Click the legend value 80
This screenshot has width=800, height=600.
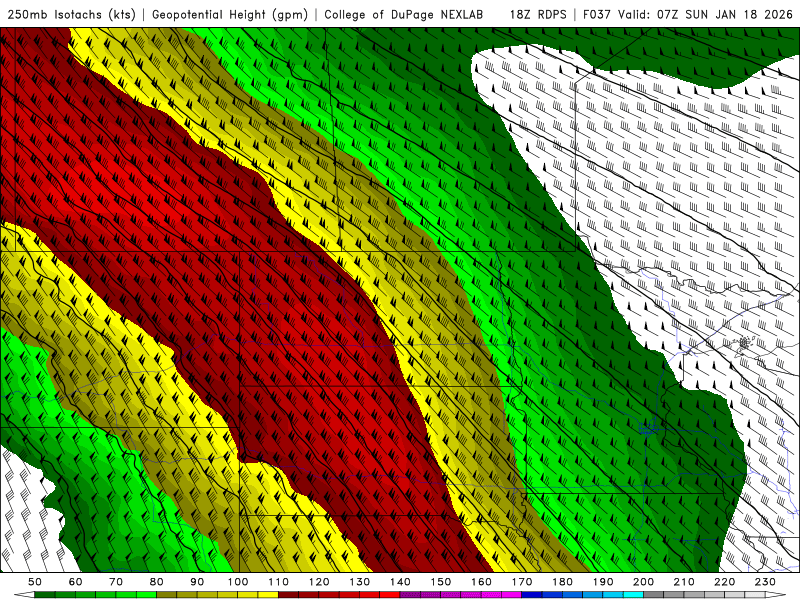tap(157, 582)
